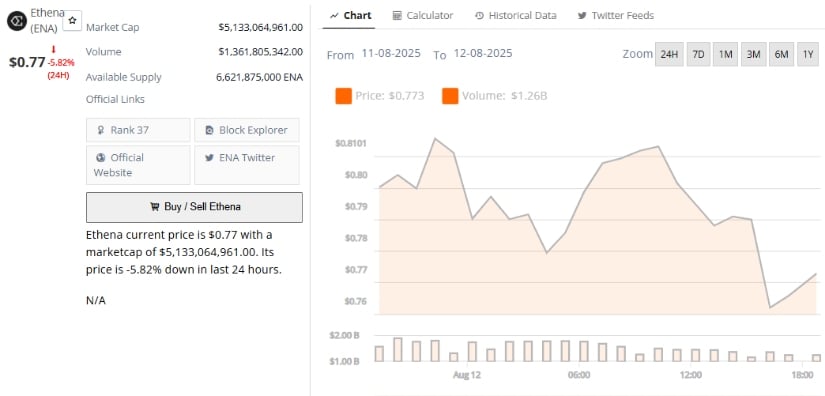
Task: Visit the Official Website link
Action: (138, 165)
